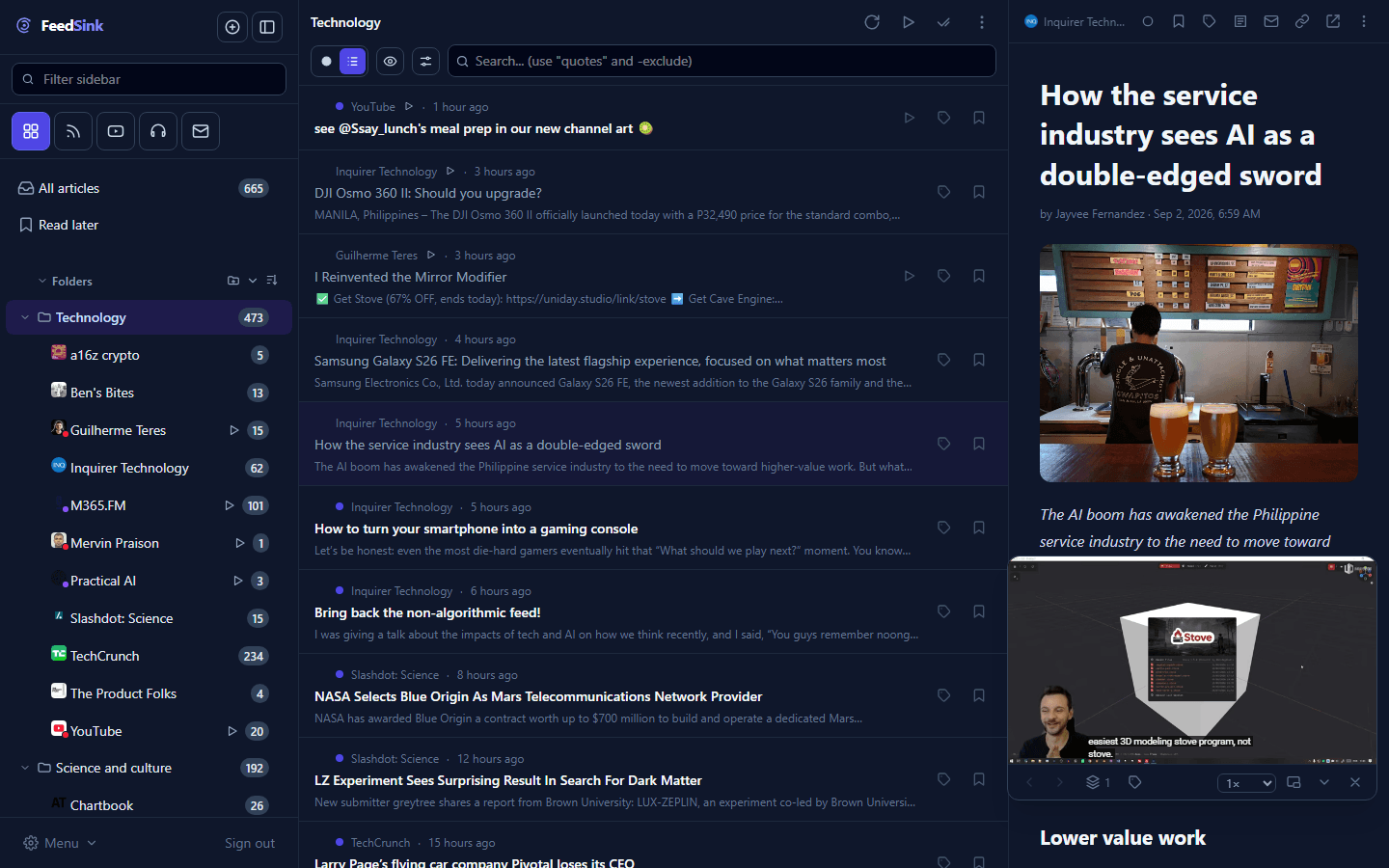1389x868 pixels.
Task: Click play triangle beside M365.FM feed
Action: click(230, 505)
